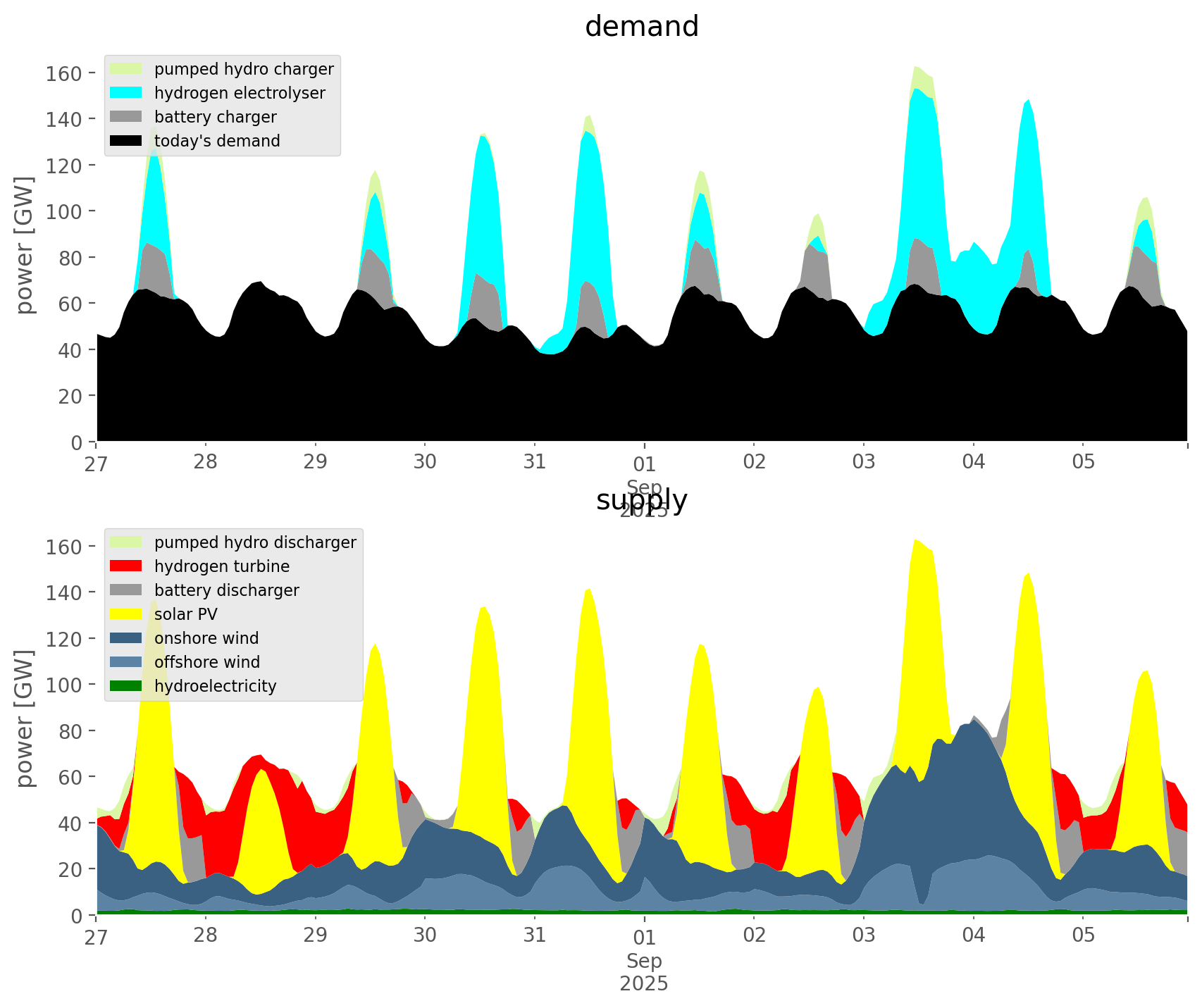Click the demand chart's power [GW] axis label
This screenshot has width=1202, height=1008.
click(x=24, y=245)
